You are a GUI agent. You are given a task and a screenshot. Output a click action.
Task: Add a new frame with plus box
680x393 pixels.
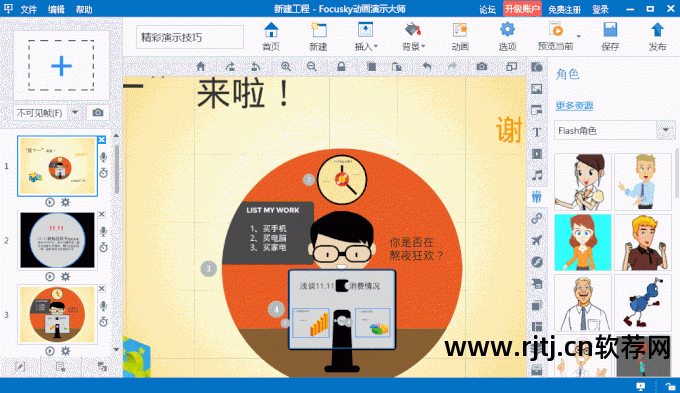click(61, 66)
